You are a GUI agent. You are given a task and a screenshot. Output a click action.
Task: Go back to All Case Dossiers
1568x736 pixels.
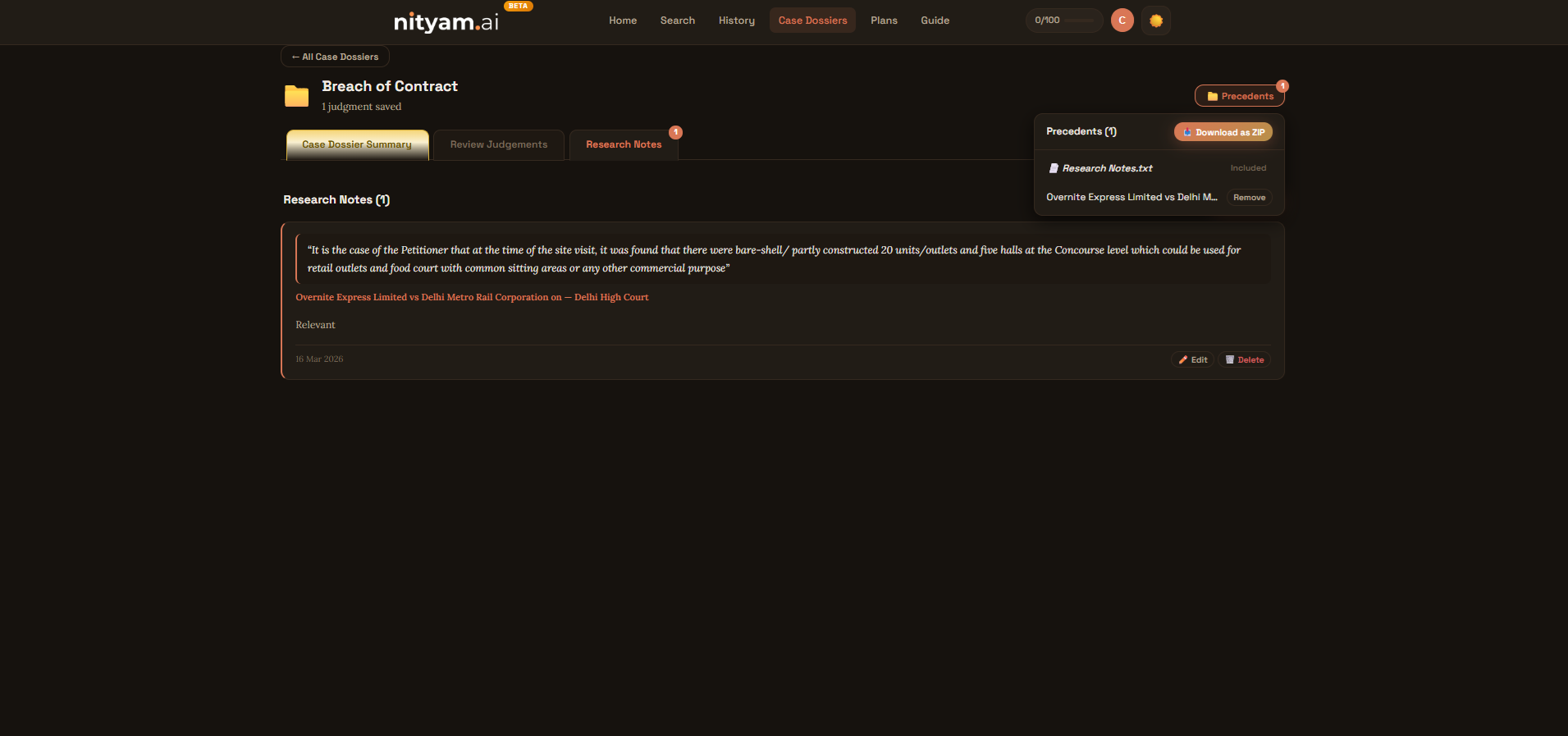pos(335,57)
